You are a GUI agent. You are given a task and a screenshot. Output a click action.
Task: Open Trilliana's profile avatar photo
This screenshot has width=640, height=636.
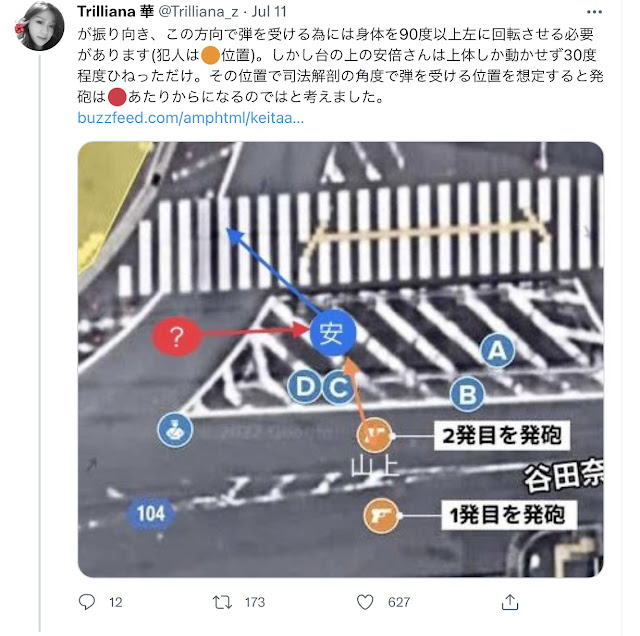(40, 26)
